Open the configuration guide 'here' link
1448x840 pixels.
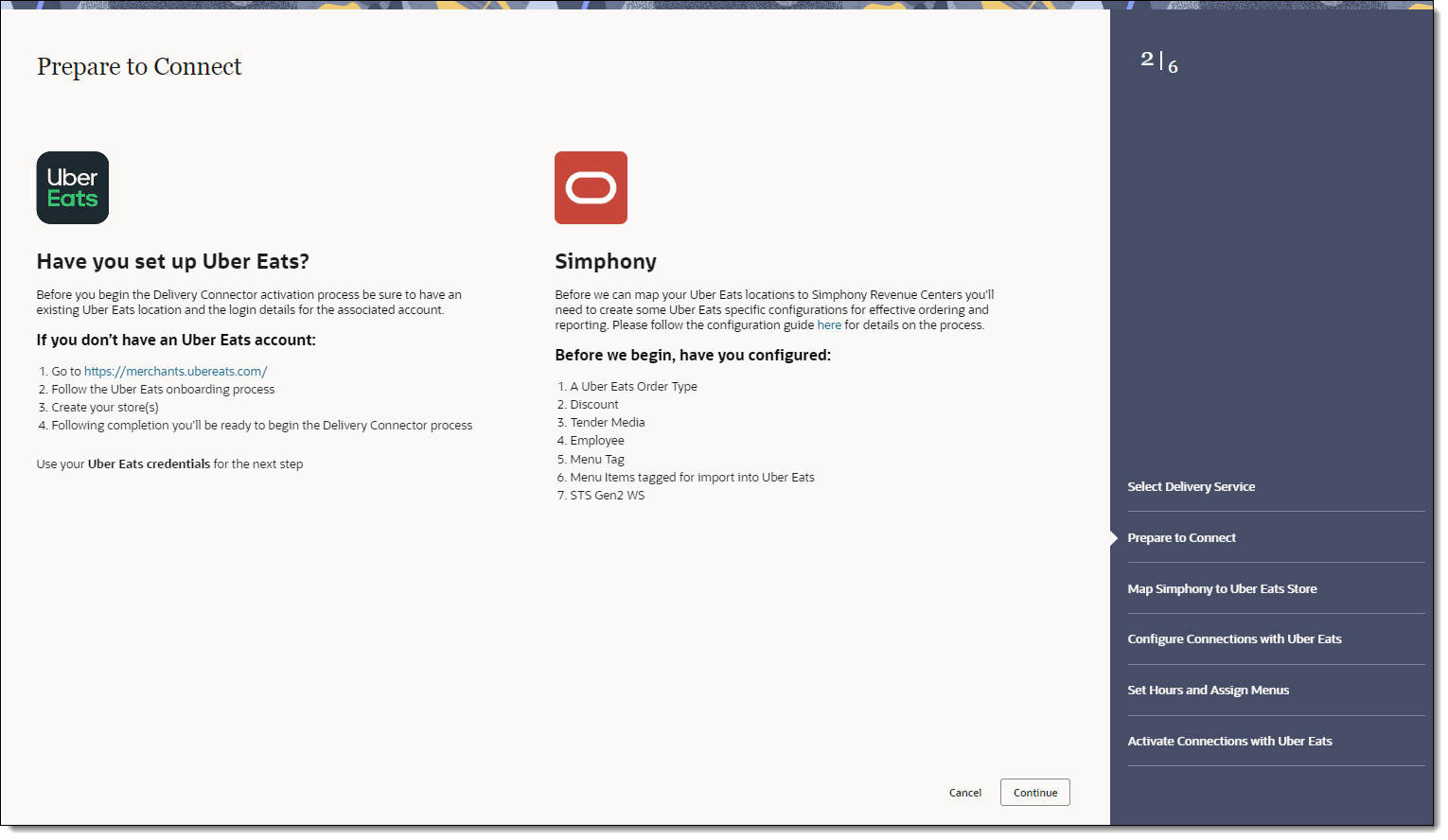pos(829,325)
